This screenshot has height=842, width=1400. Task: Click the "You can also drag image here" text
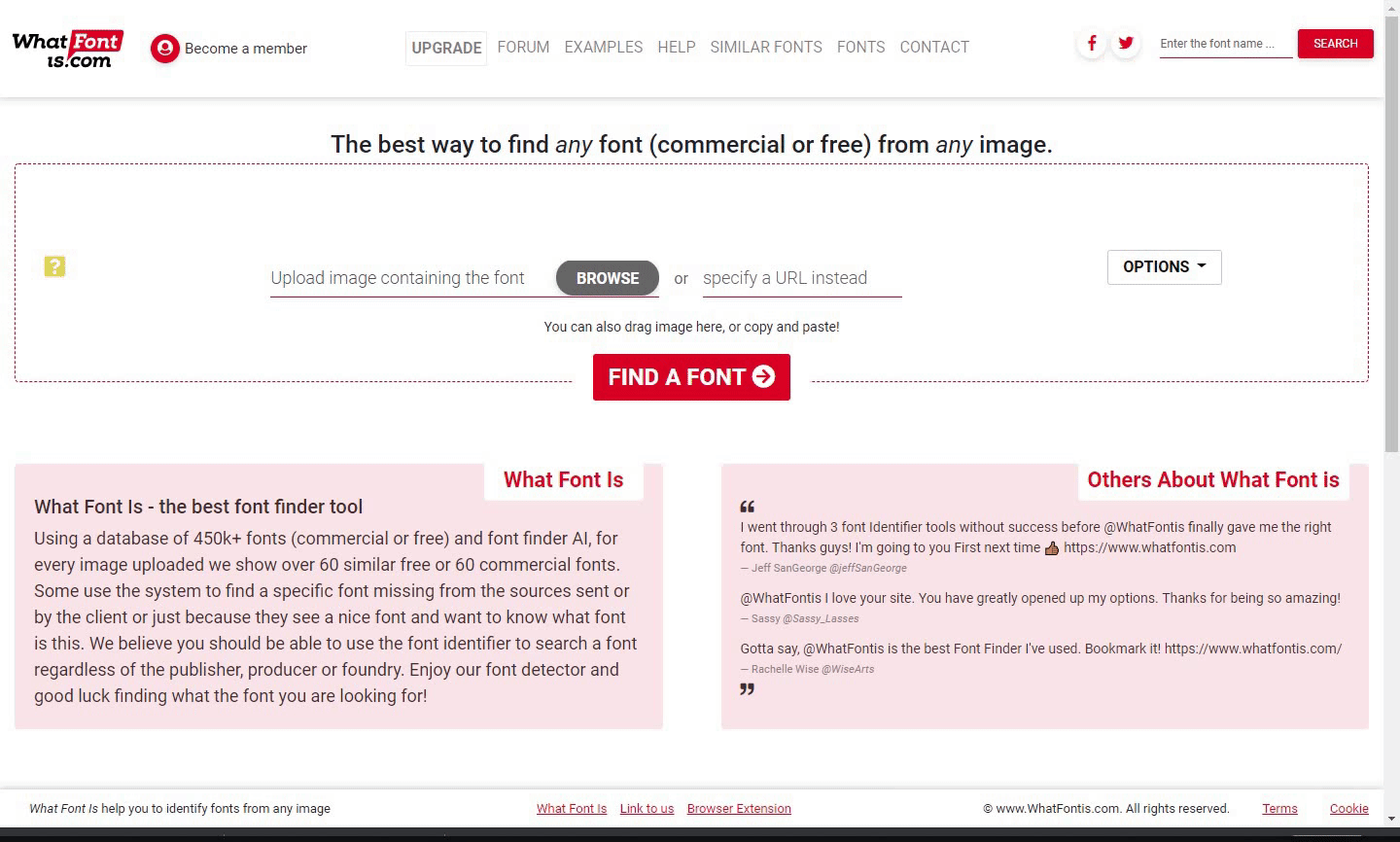[691, 327]
